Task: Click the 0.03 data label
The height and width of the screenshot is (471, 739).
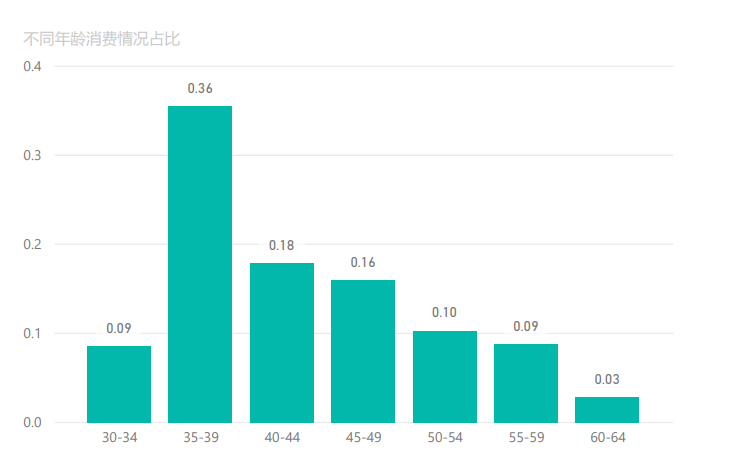Action: (x=607, y=380)
